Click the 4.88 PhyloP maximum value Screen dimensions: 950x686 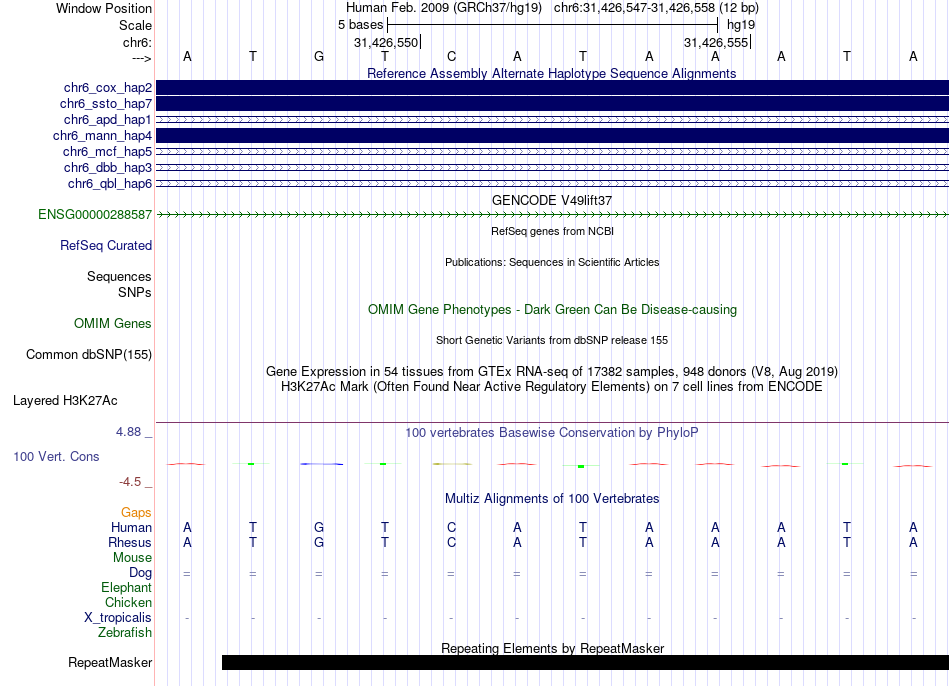[128, 432]
